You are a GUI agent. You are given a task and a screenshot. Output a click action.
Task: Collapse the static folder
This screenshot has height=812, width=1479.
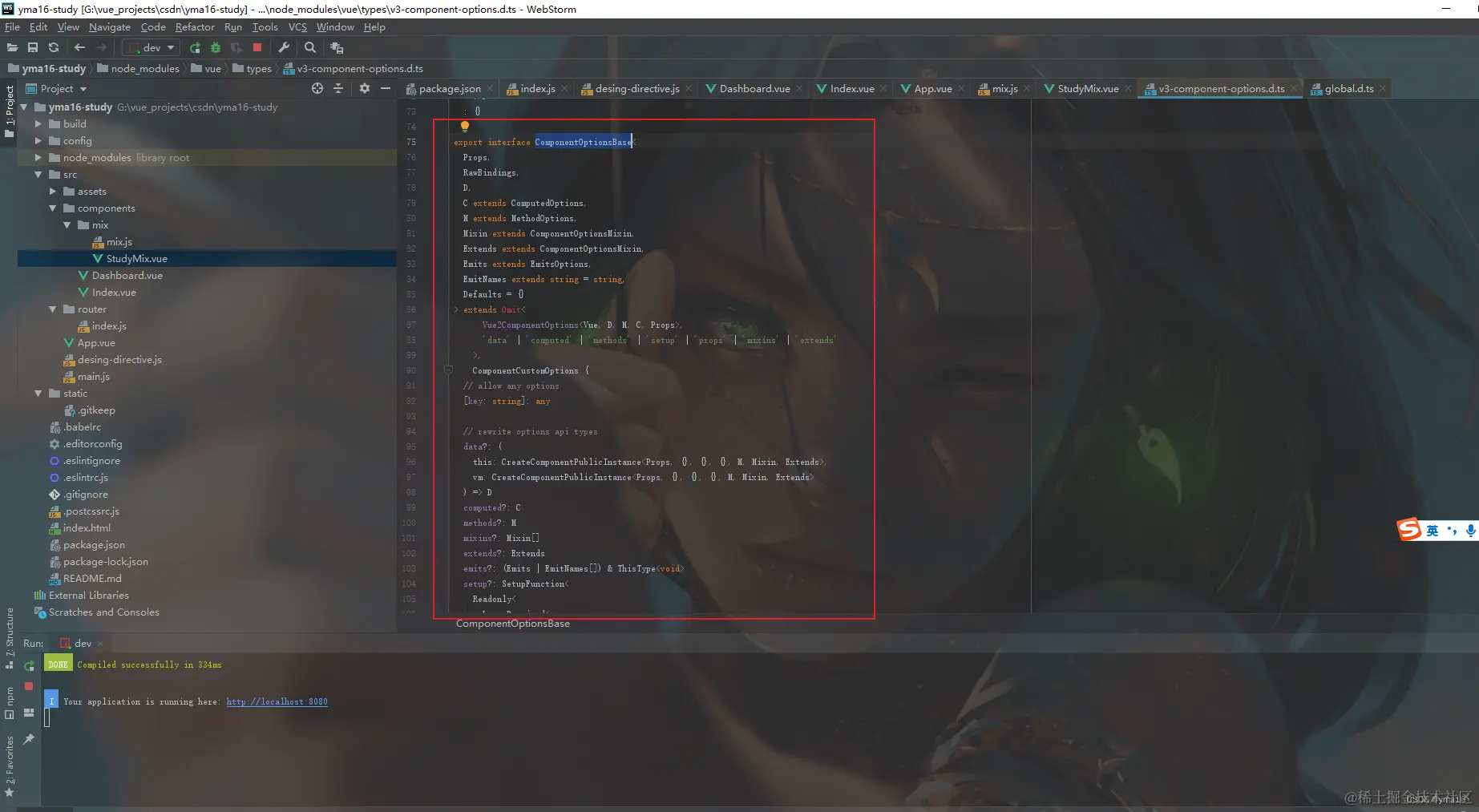pos(38,394)
